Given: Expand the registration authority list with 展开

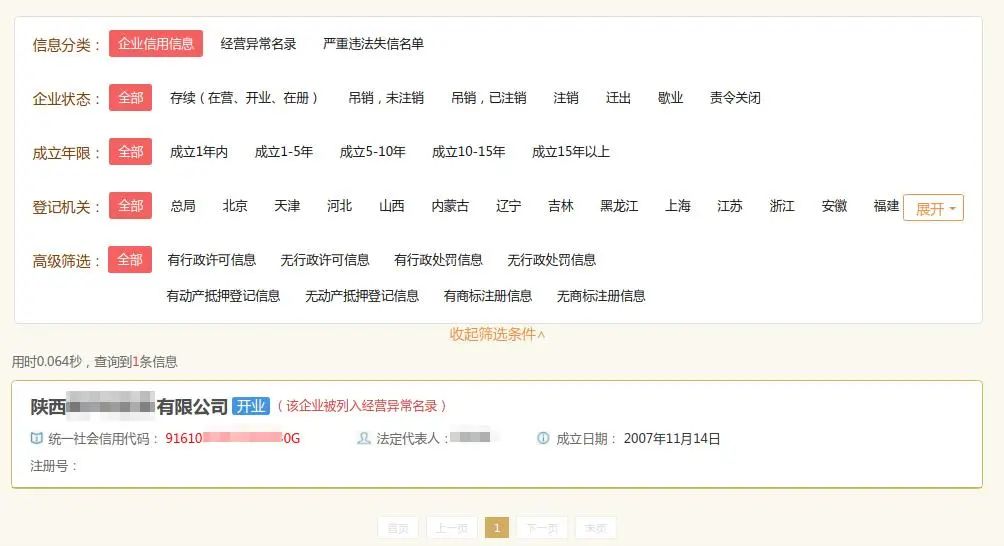Looking at the screenshot, I should tap(933, 208).
